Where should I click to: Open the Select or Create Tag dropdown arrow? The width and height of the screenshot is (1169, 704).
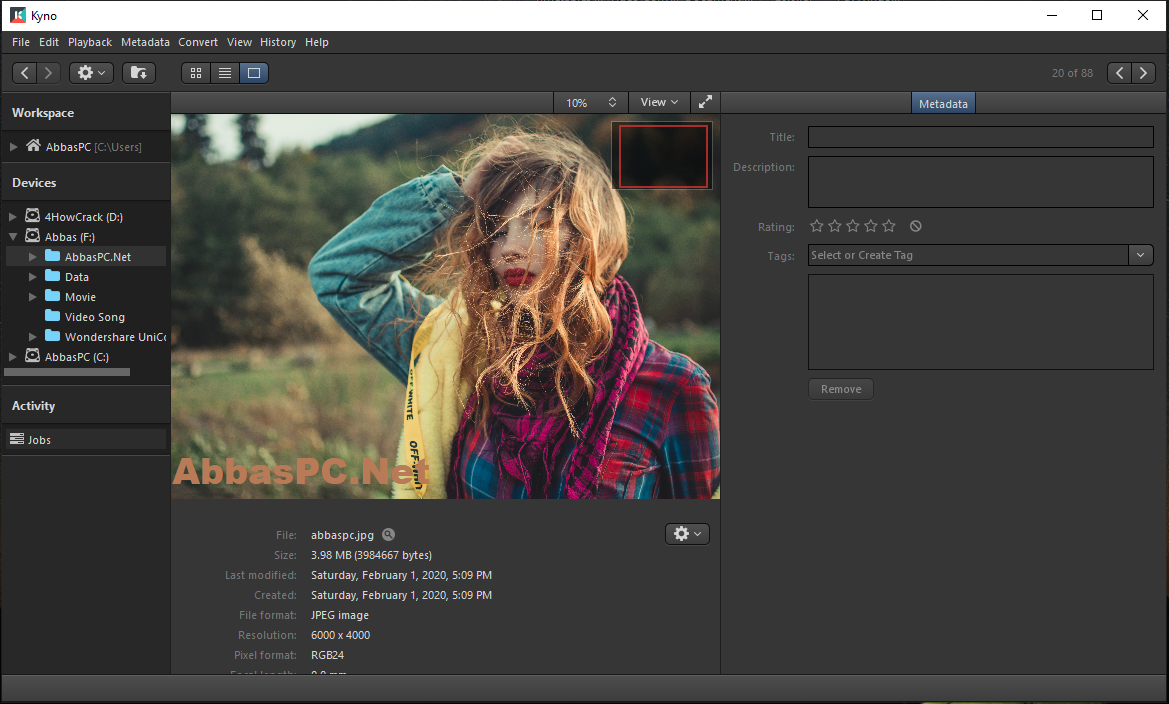[1141, 255]
